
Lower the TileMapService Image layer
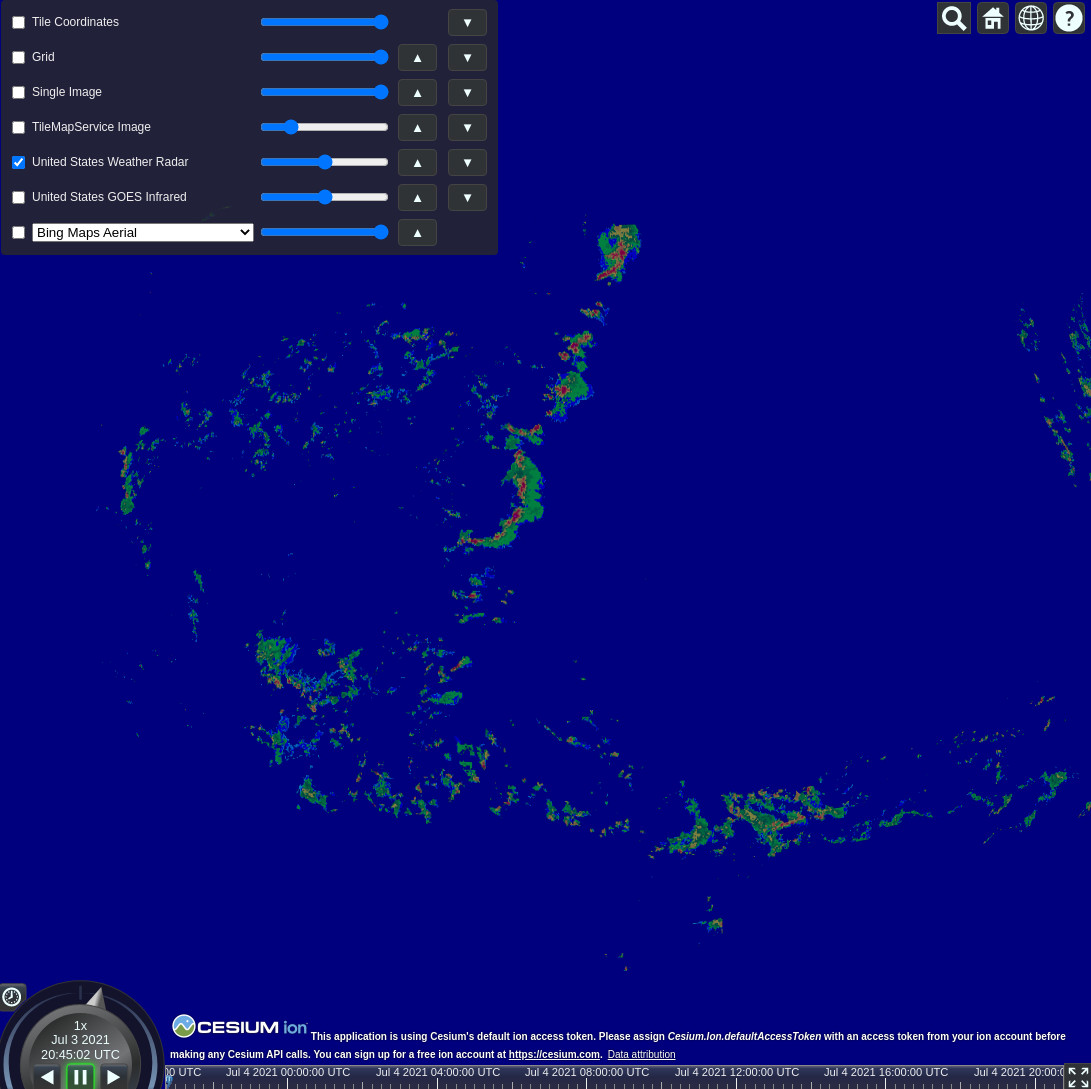[x=467, y=127]
